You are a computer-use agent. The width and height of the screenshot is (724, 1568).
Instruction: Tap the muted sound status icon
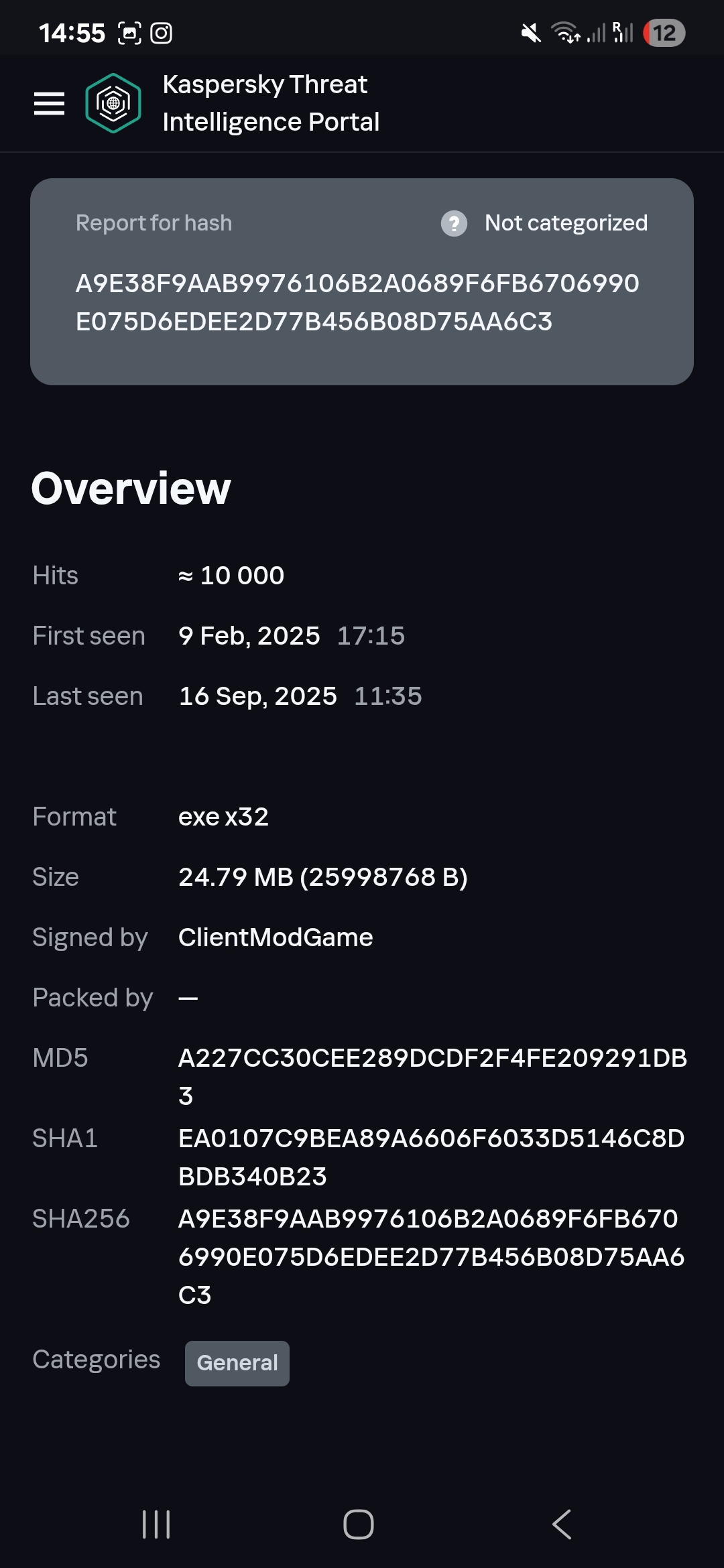pyautogui.click(x=531, y=33)
